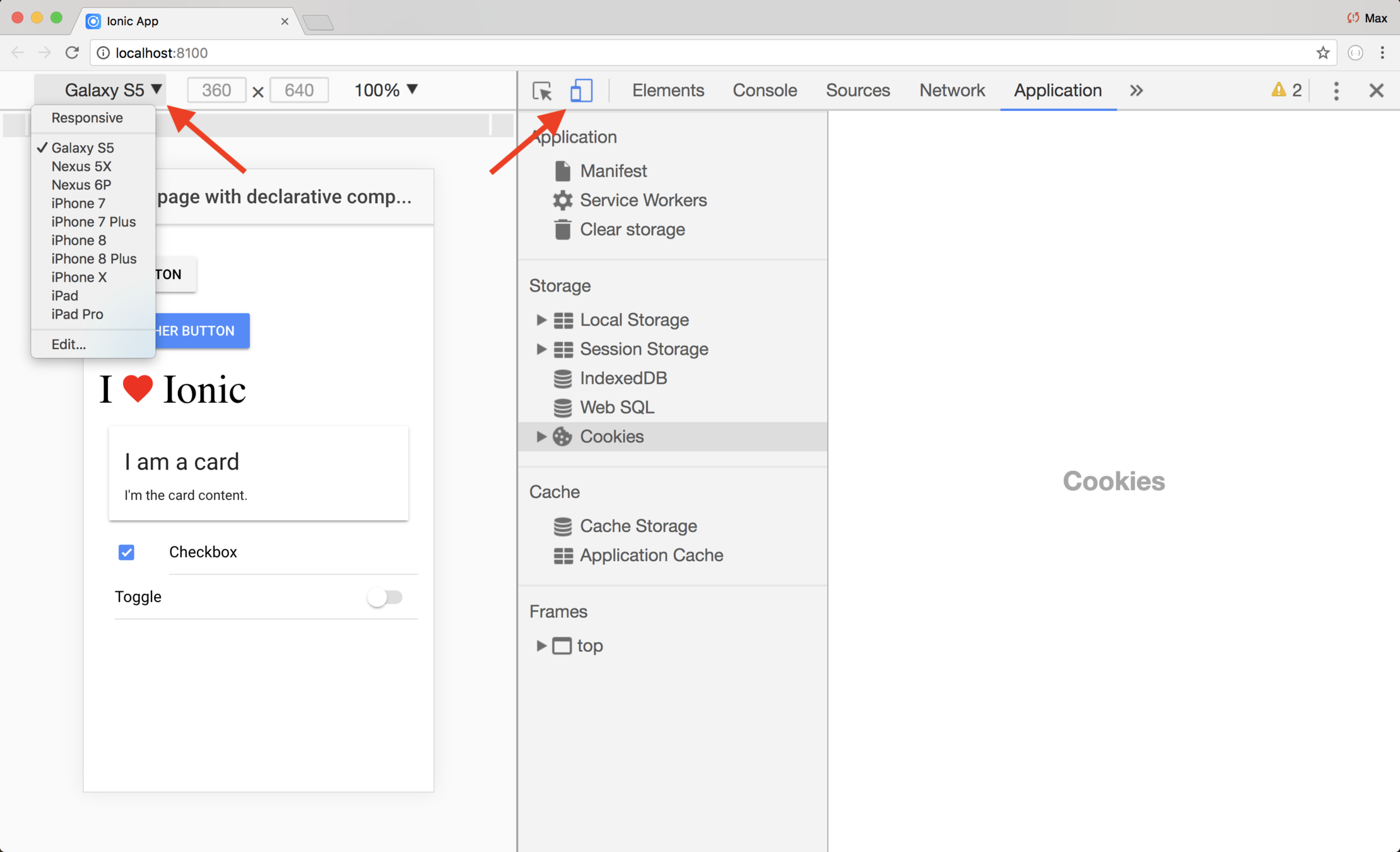The width and height of the screenshot is (1400, 852).
Task: Click the device width input field
Action: click(x=216, y=90)
